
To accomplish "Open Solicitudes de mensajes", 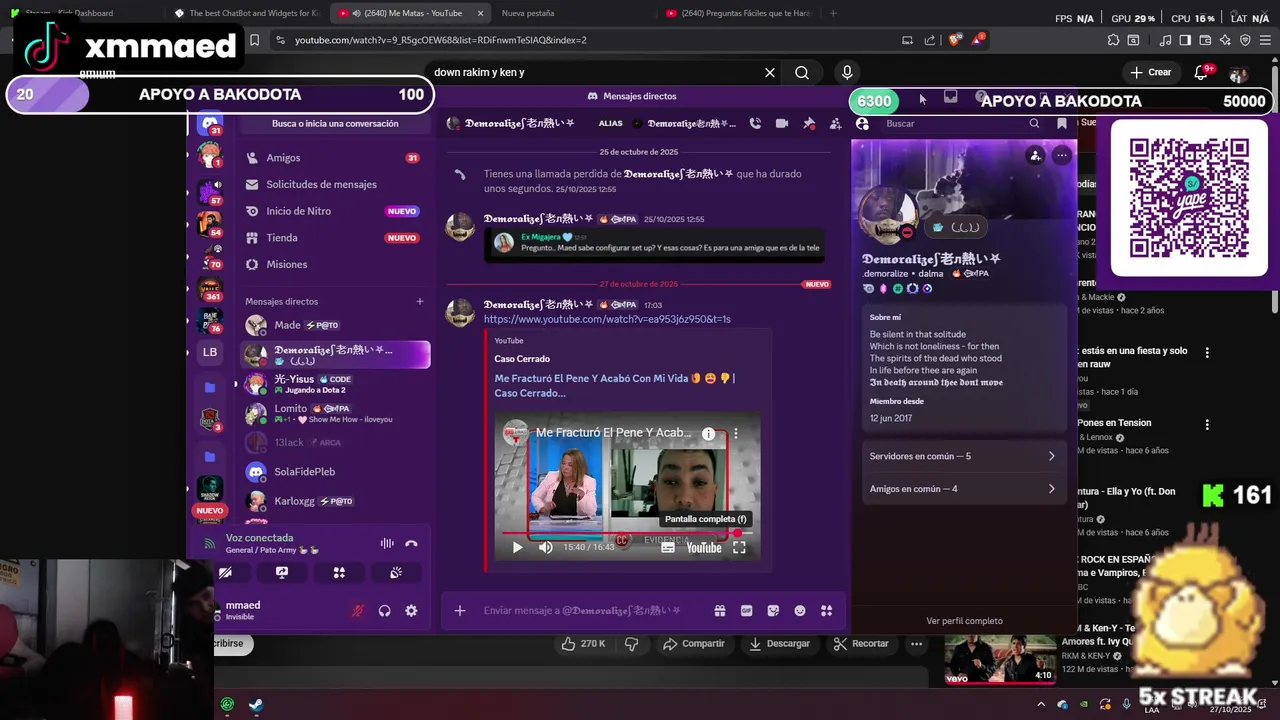I will click(335, 184).
